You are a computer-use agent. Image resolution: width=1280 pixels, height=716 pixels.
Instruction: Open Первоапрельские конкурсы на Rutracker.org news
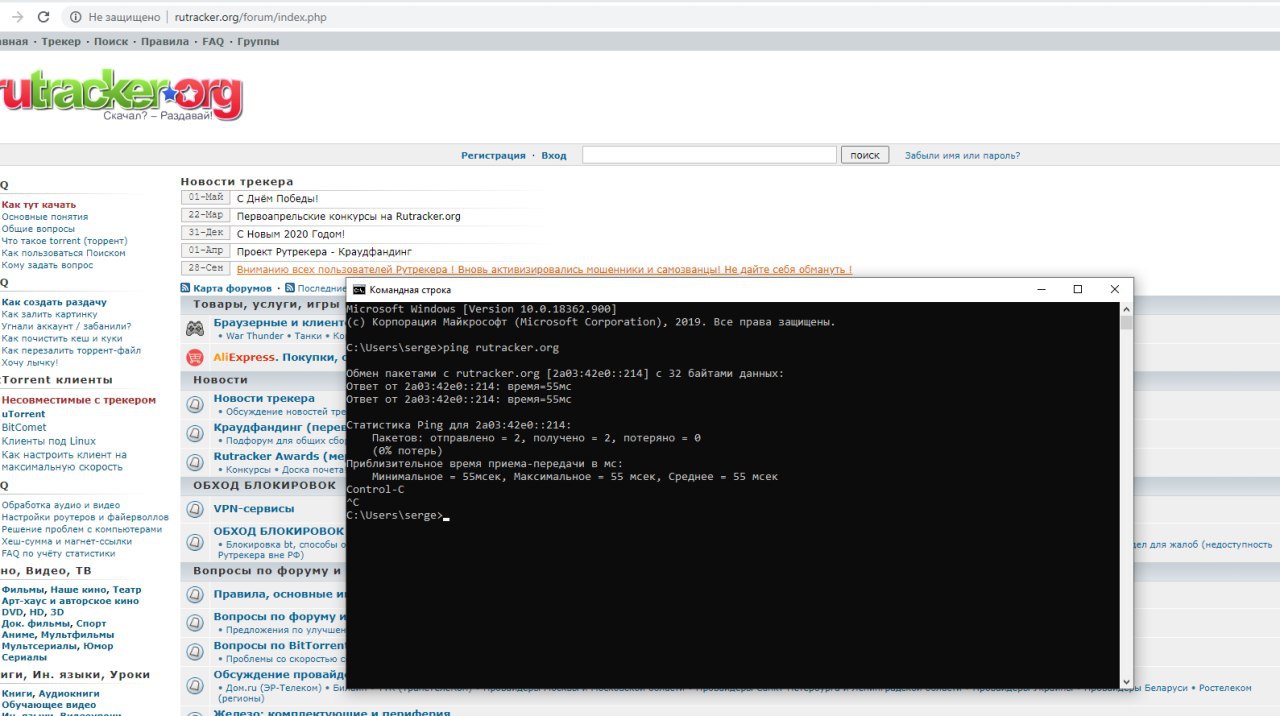click(x=348, y=216)
